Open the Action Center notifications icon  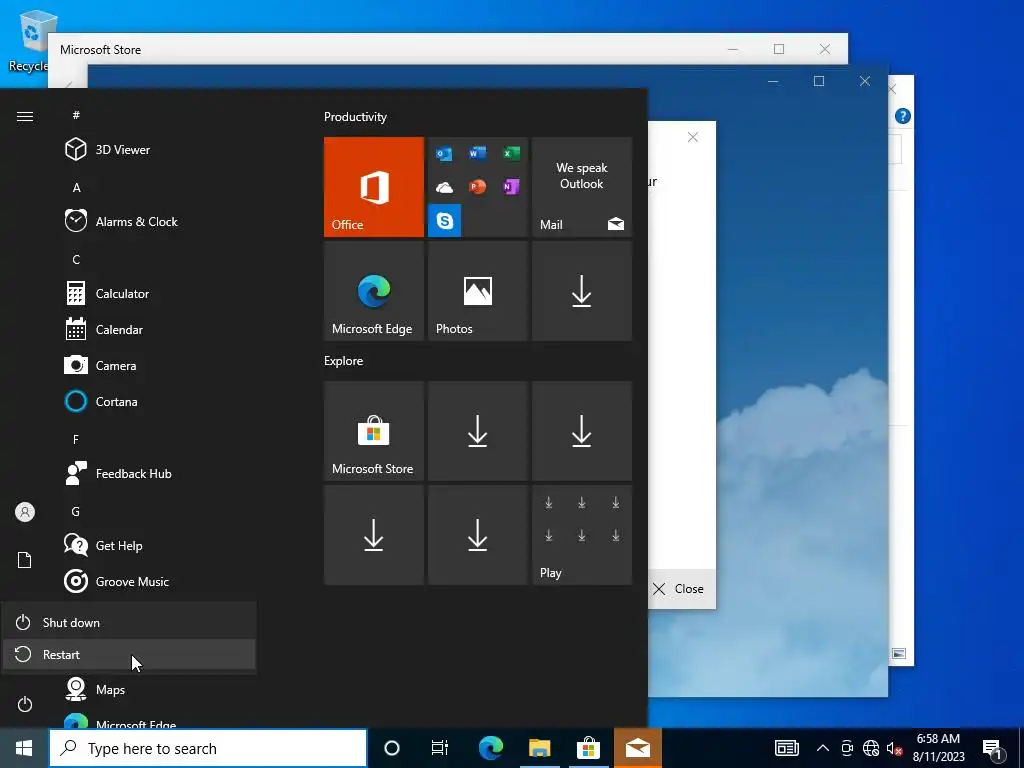(x=993, y=748)
